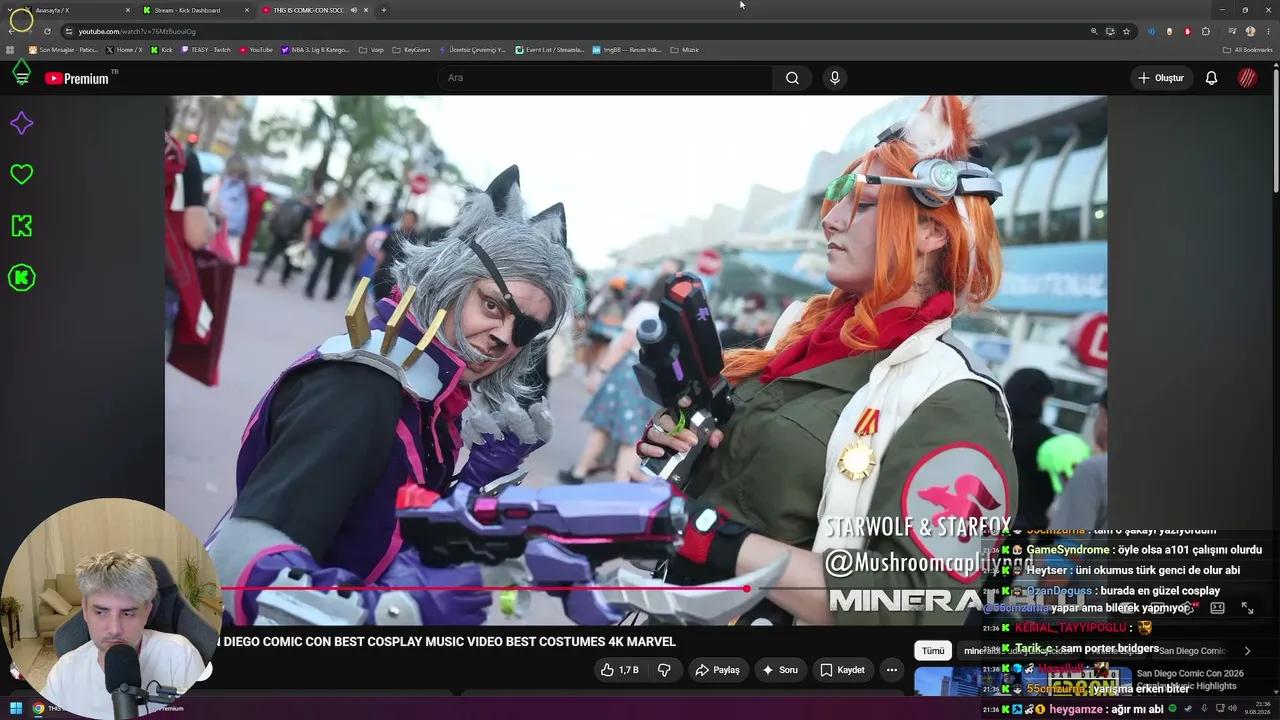Select the Tümü filter chip
This screenshot has width=1280, height=720.
pyautogui.click(x=933, y=651)
